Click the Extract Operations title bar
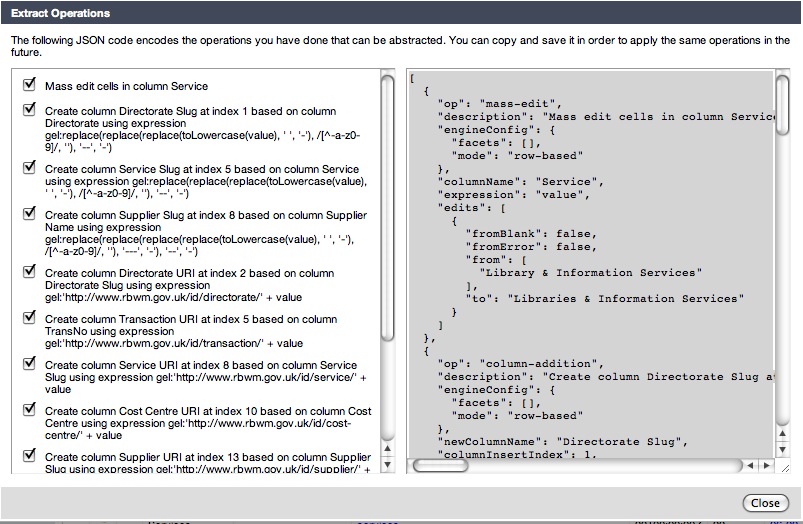This screenshot has height=524, width=803. (401, 13)
